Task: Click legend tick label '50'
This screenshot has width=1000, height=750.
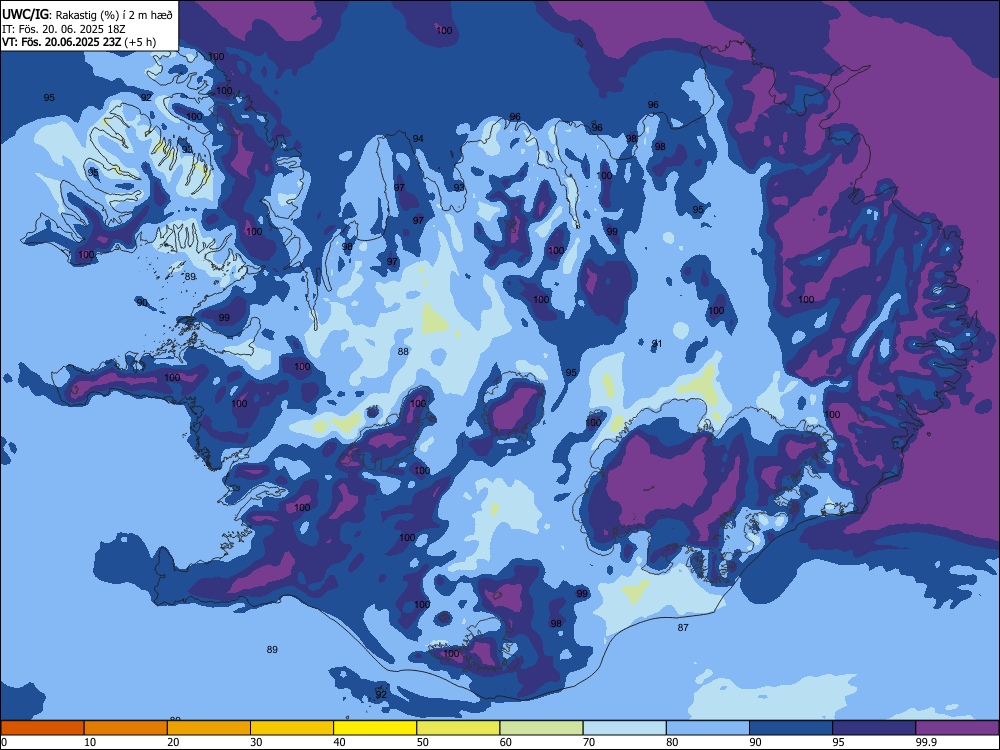Action: (422, 742)
